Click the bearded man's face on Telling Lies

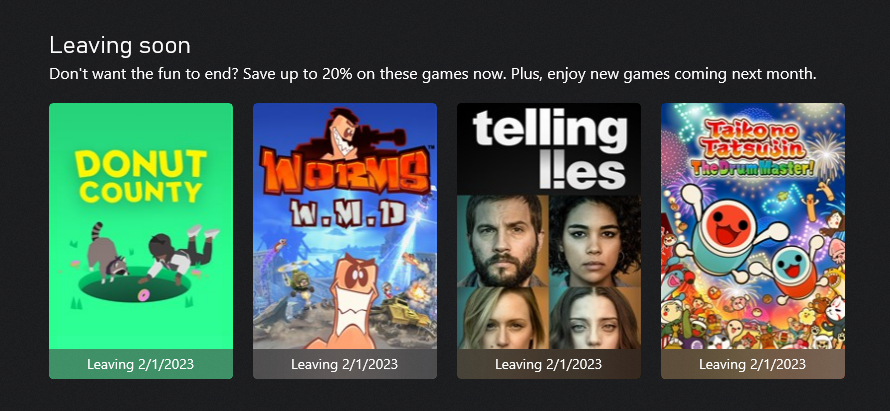[503, 241]
